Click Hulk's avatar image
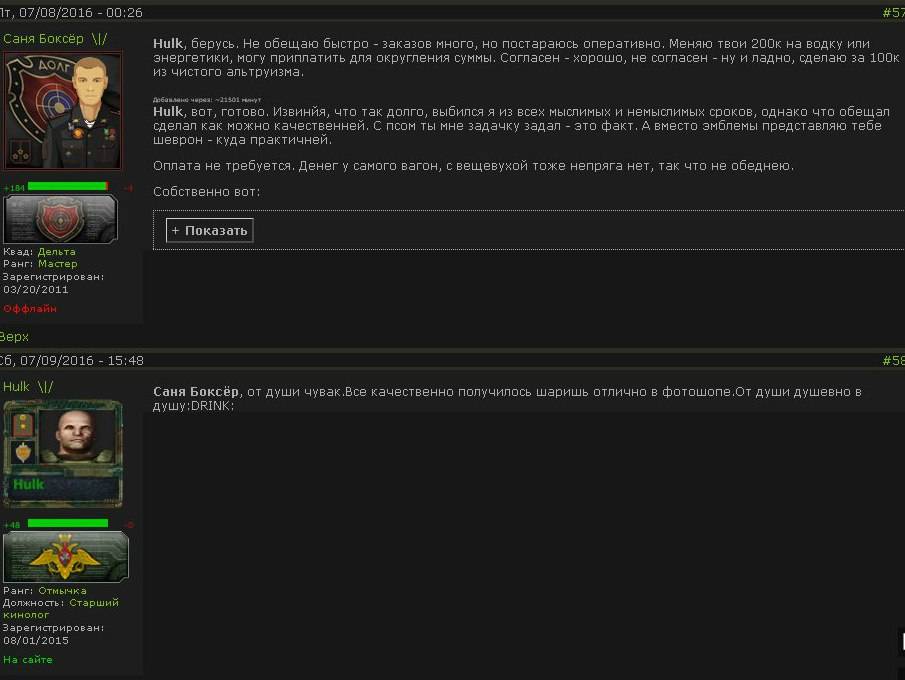Image resolution: width=905 pixels, height=680 pixels. pyautogui.click(x=63, y=454)
